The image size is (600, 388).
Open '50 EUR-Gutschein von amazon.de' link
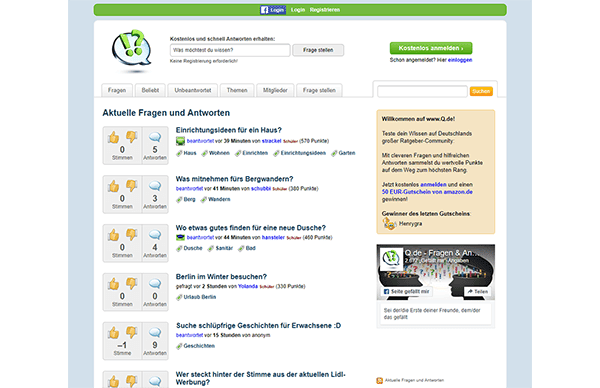tap(427, 192)
